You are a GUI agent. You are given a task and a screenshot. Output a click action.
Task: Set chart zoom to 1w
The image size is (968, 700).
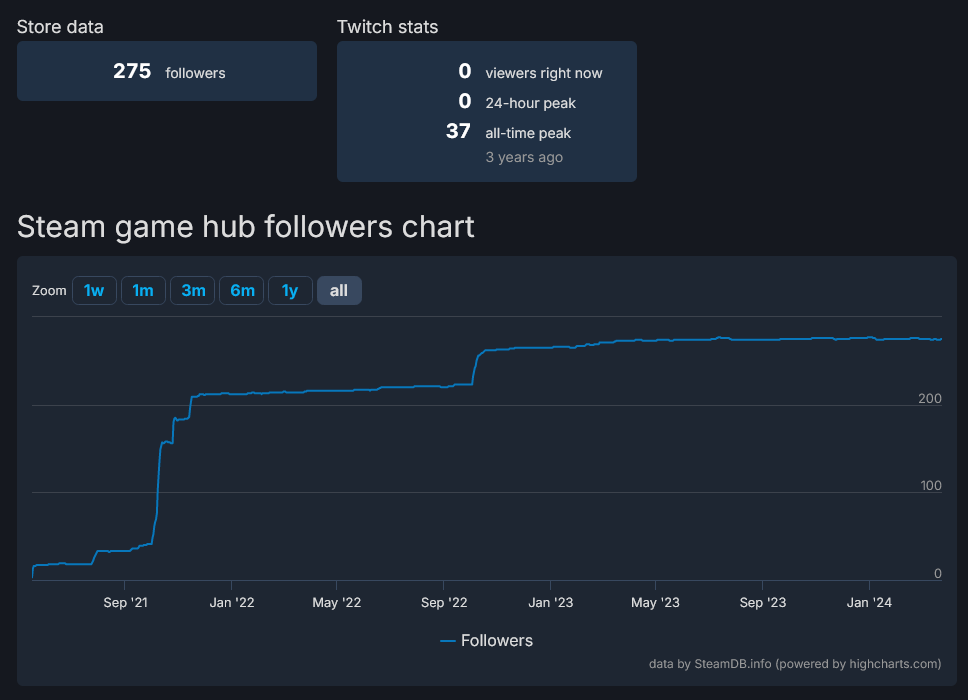pyautogui.click(x=94, y=290)
